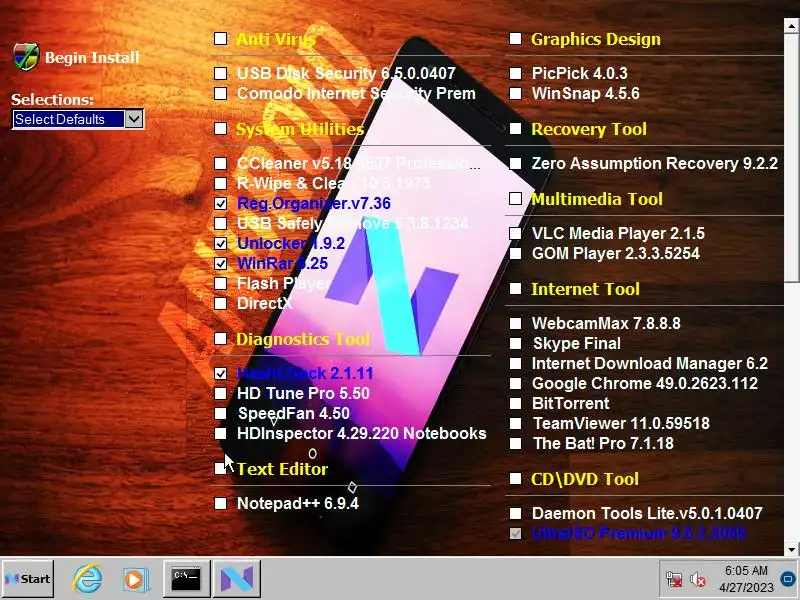The height and width of the screenshot is (600, 800).
Task: Click the vertical scrollbar thumb
Action: [792, 157]
